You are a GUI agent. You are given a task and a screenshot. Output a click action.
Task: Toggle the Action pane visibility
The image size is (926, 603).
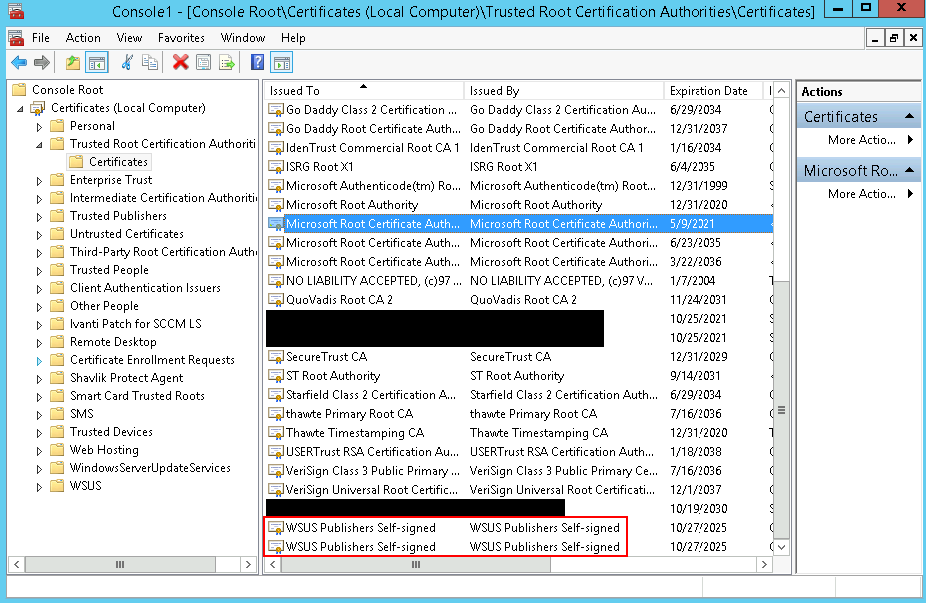pyautogui.click(x=281, y=62)
